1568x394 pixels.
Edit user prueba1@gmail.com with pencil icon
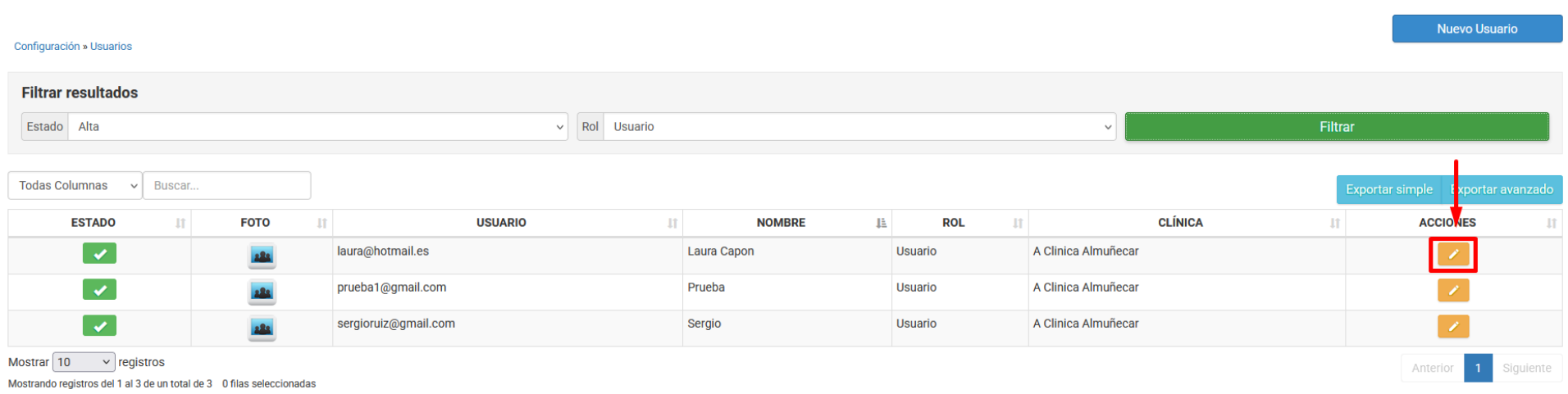pos(1452,290)
